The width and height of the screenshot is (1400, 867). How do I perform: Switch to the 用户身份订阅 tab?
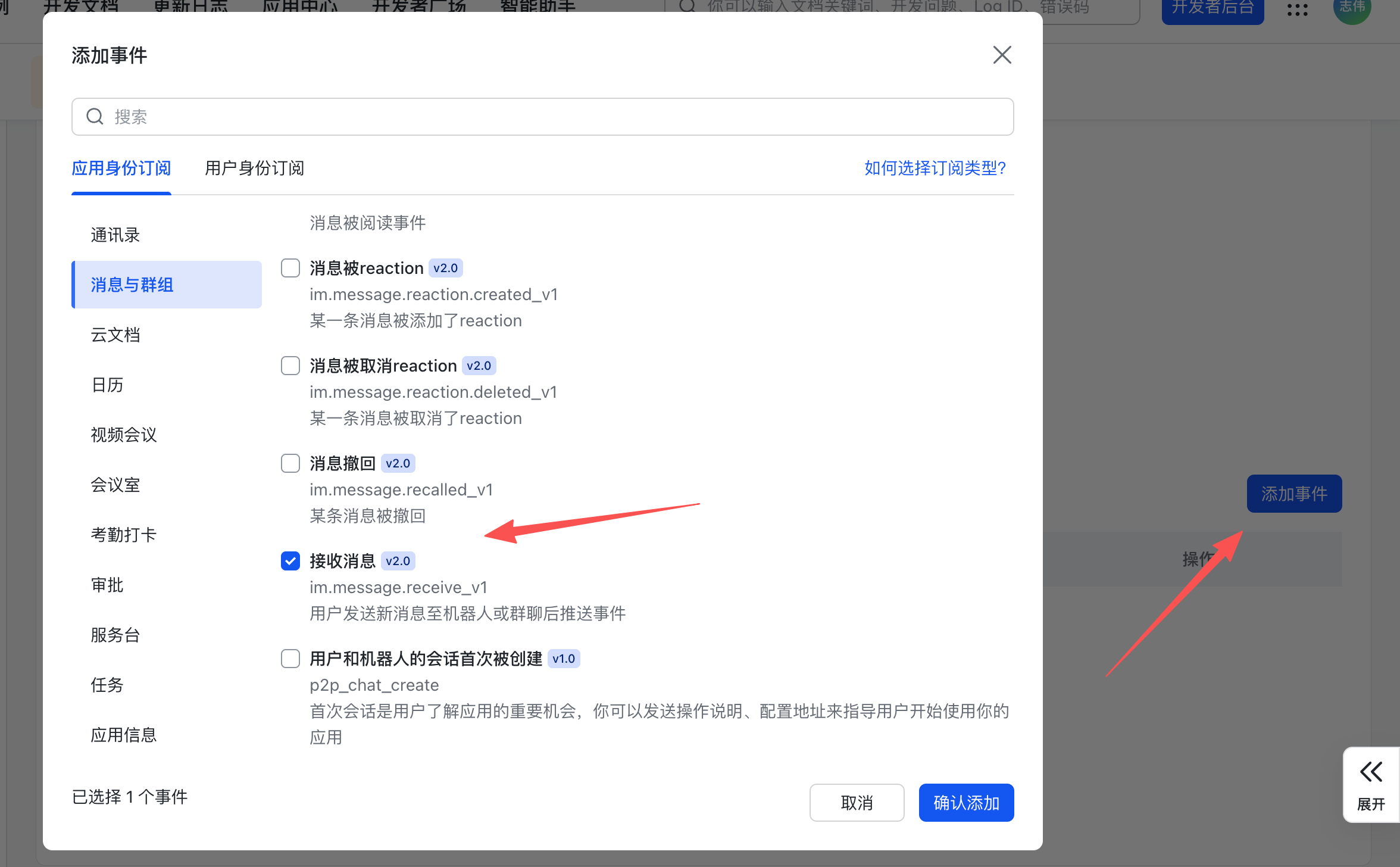254,168
